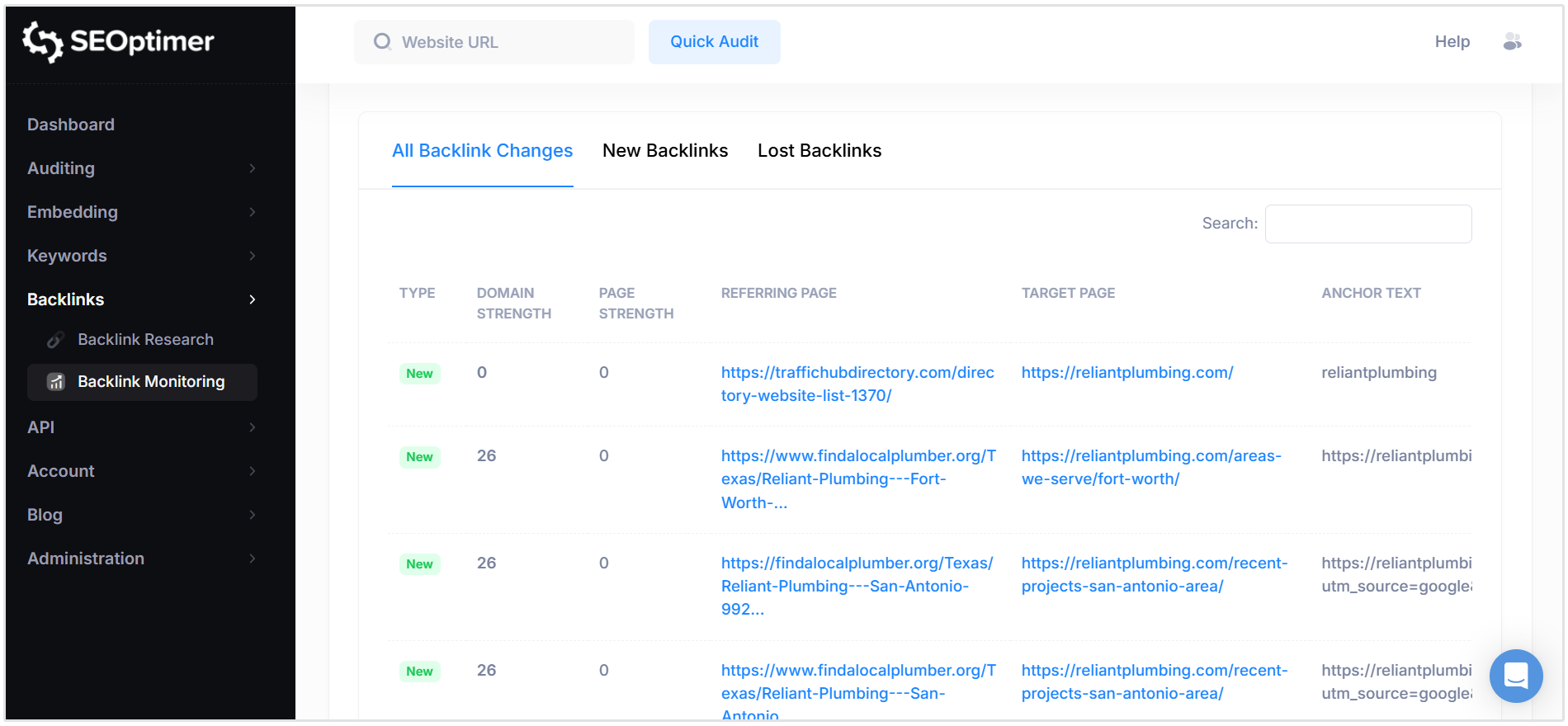The height and width of the screenshot is (726, 1568).
Task: Go to Dashboard in the sidebar
Action: 71,125
